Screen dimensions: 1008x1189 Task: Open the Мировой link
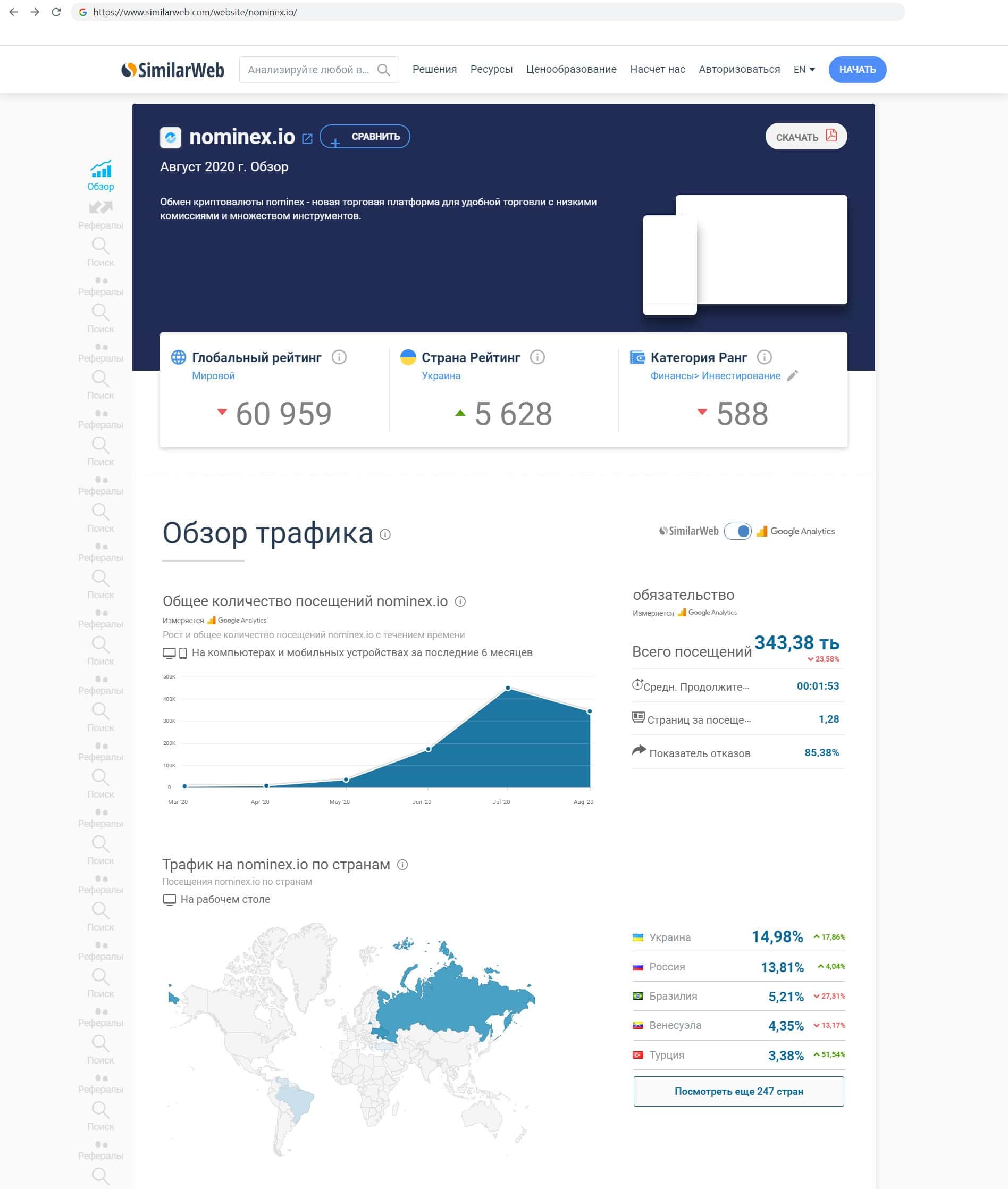coord(213,375)
